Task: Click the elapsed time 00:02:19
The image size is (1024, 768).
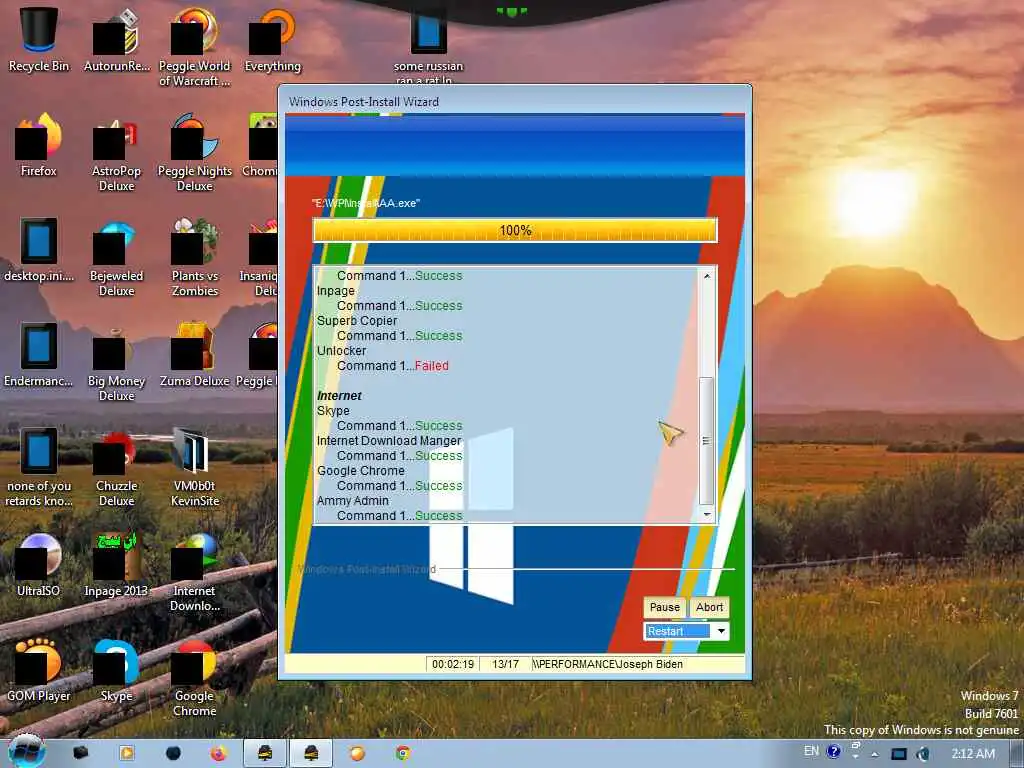Action: click(x=453, y=664)
